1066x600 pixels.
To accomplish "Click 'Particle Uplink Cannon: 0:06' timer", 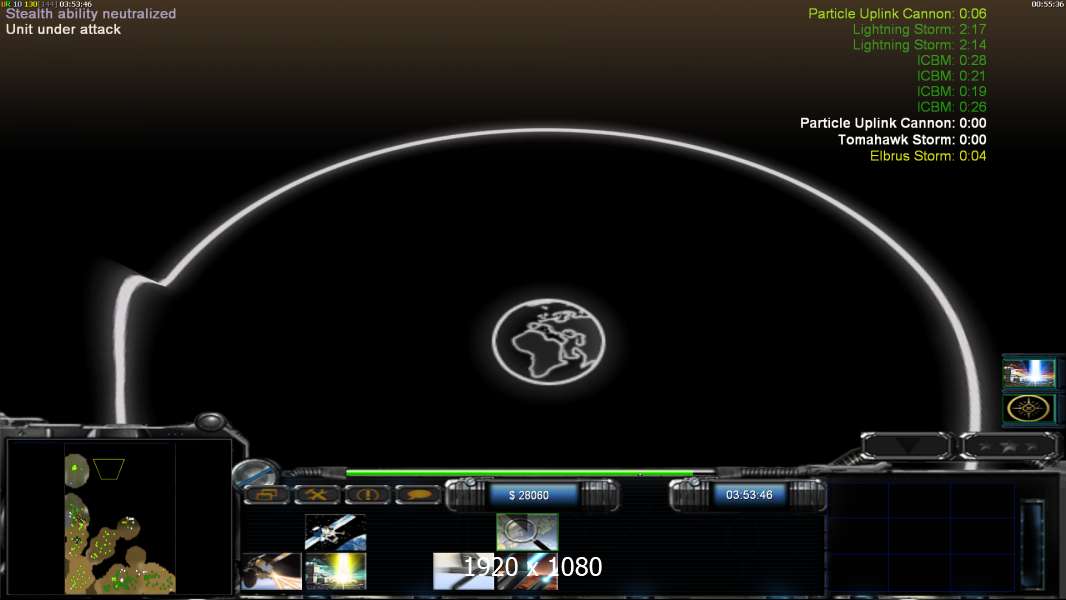I will point(897,14).
